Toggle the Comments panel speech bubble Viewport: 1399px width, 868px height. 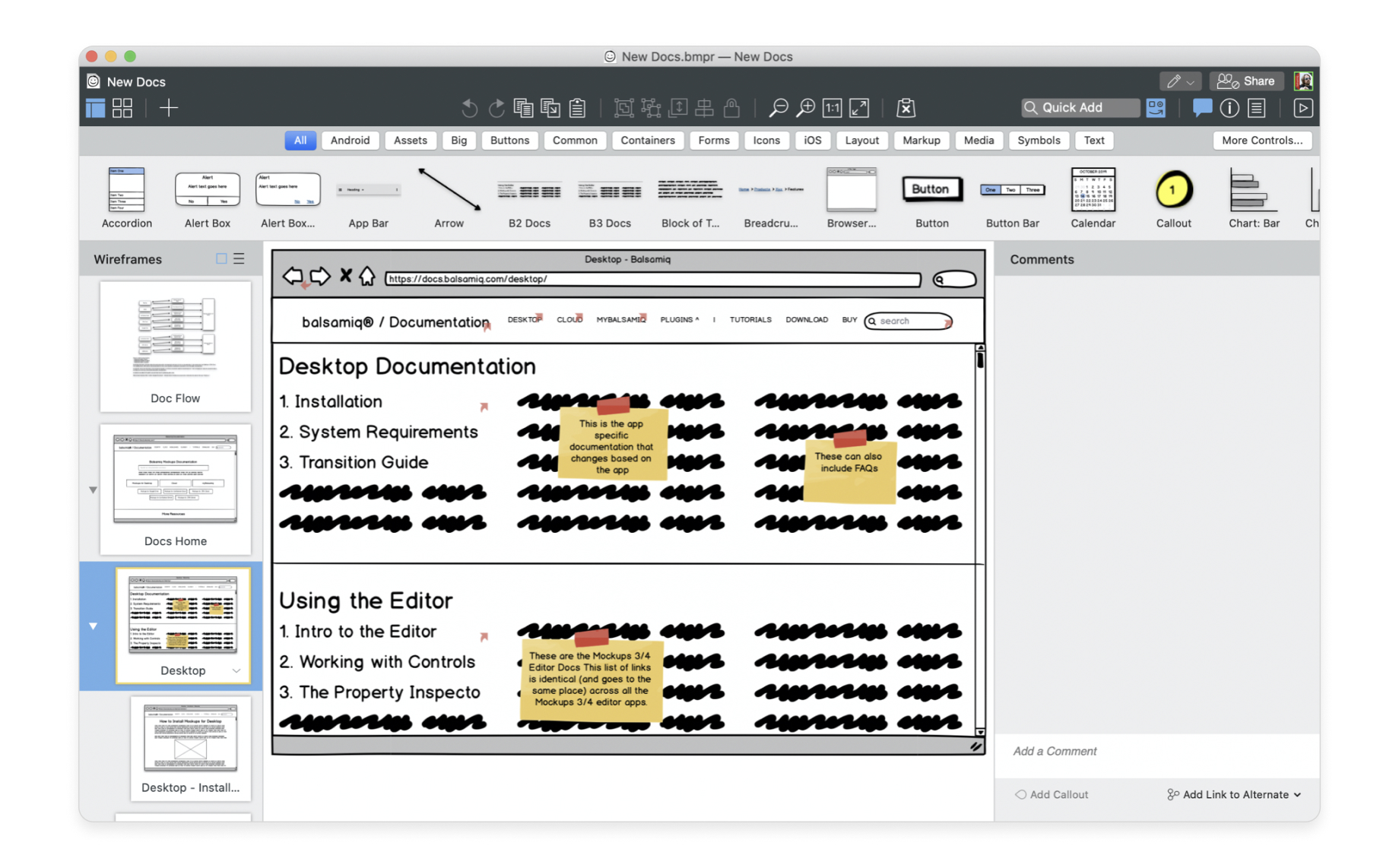1202,108
